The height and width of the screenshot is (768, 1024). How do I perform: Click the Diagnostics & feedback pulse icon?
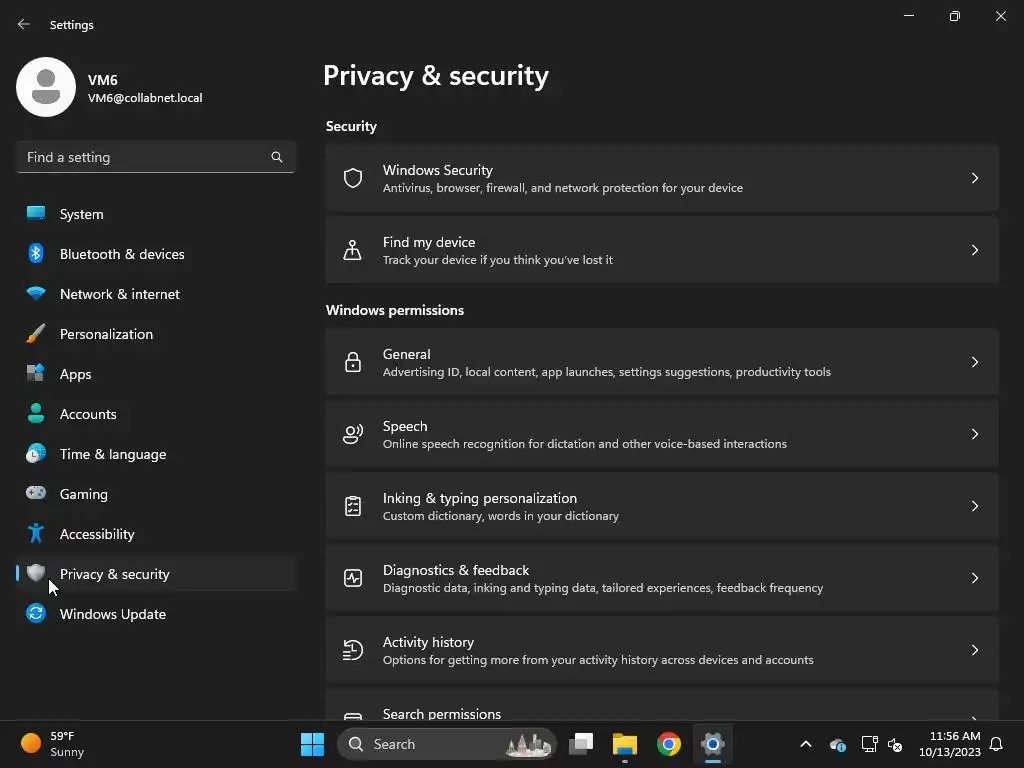353,578
